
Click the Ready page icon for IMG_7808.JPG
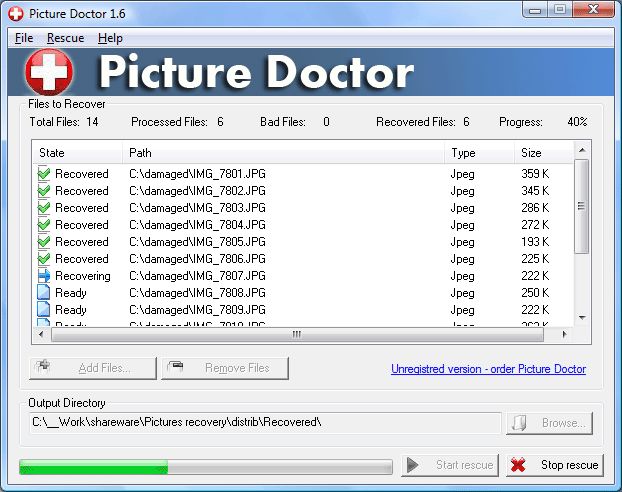tap(44, 293)
